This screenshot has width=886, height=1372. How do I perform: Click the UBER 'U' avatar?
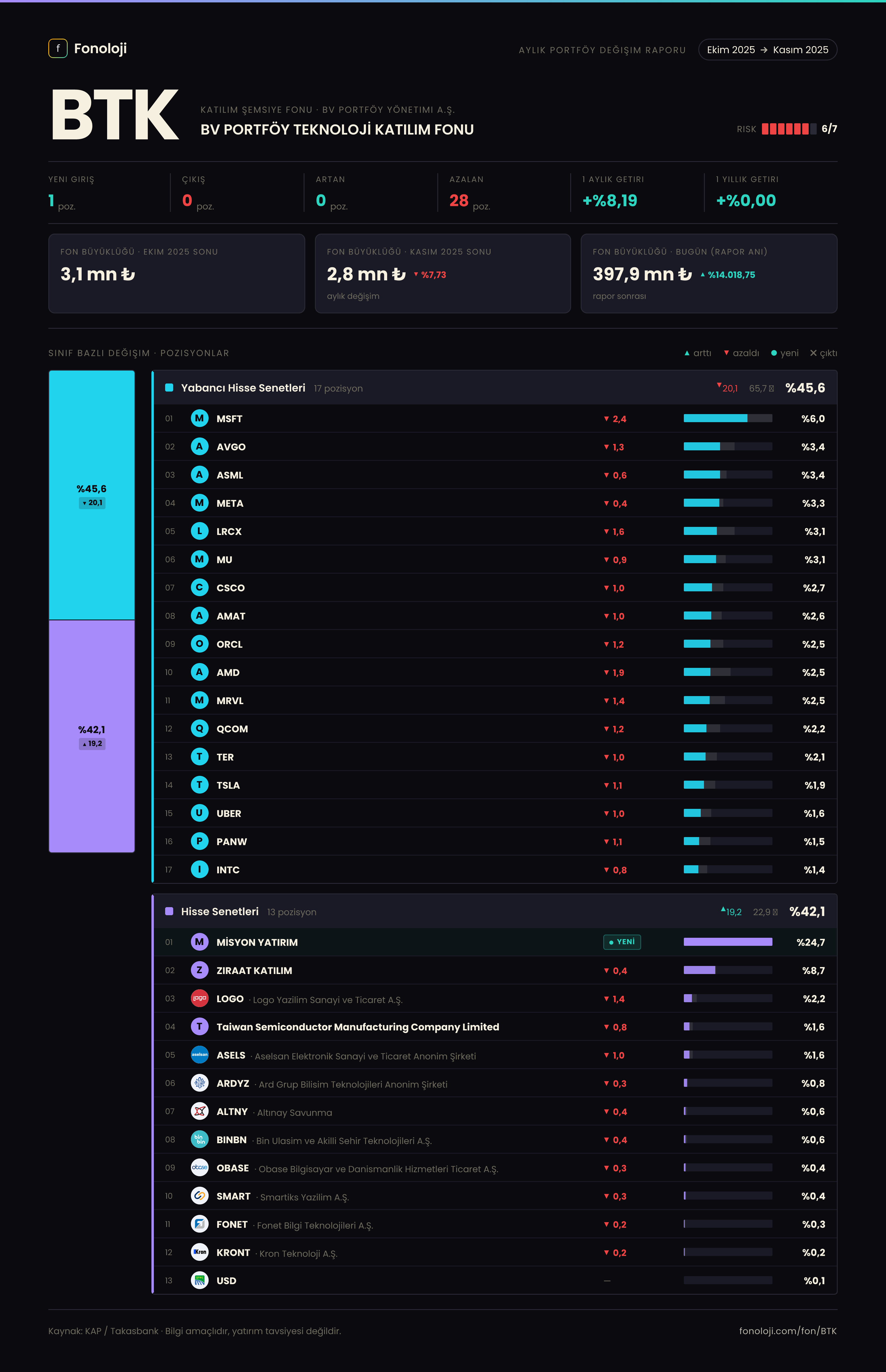click(200, 813)
